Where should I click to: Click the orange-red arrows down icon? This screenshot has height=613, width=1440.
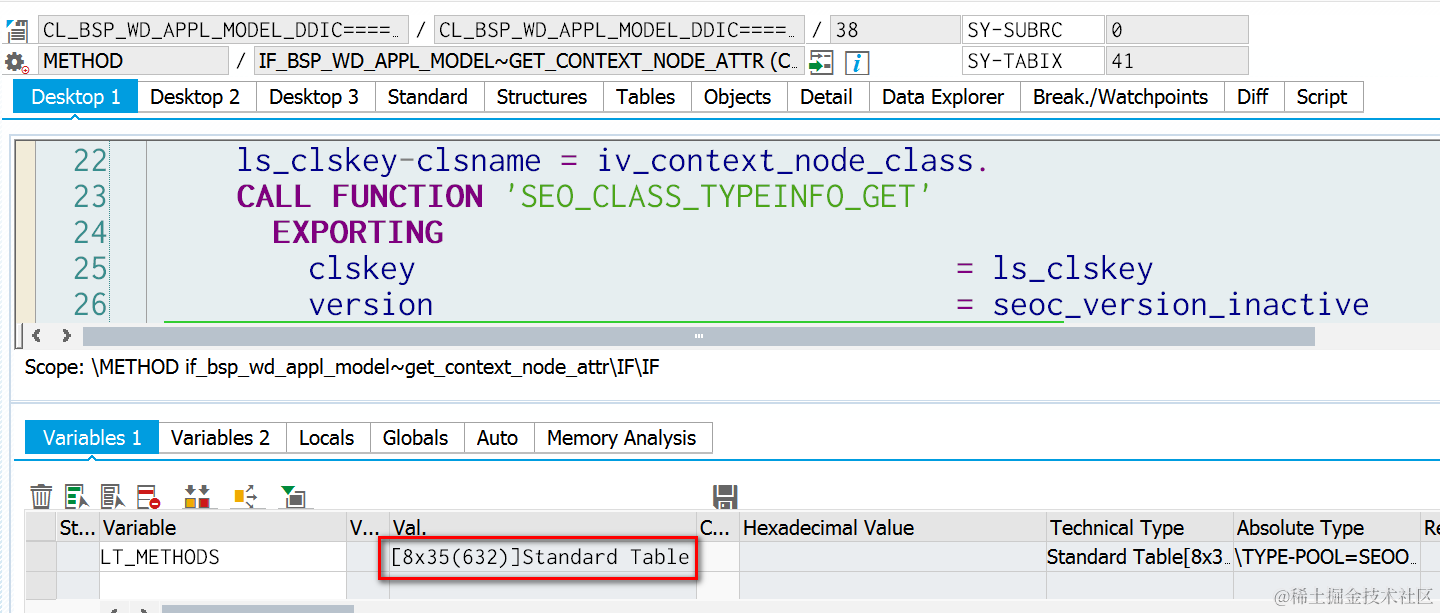(198, 496)
